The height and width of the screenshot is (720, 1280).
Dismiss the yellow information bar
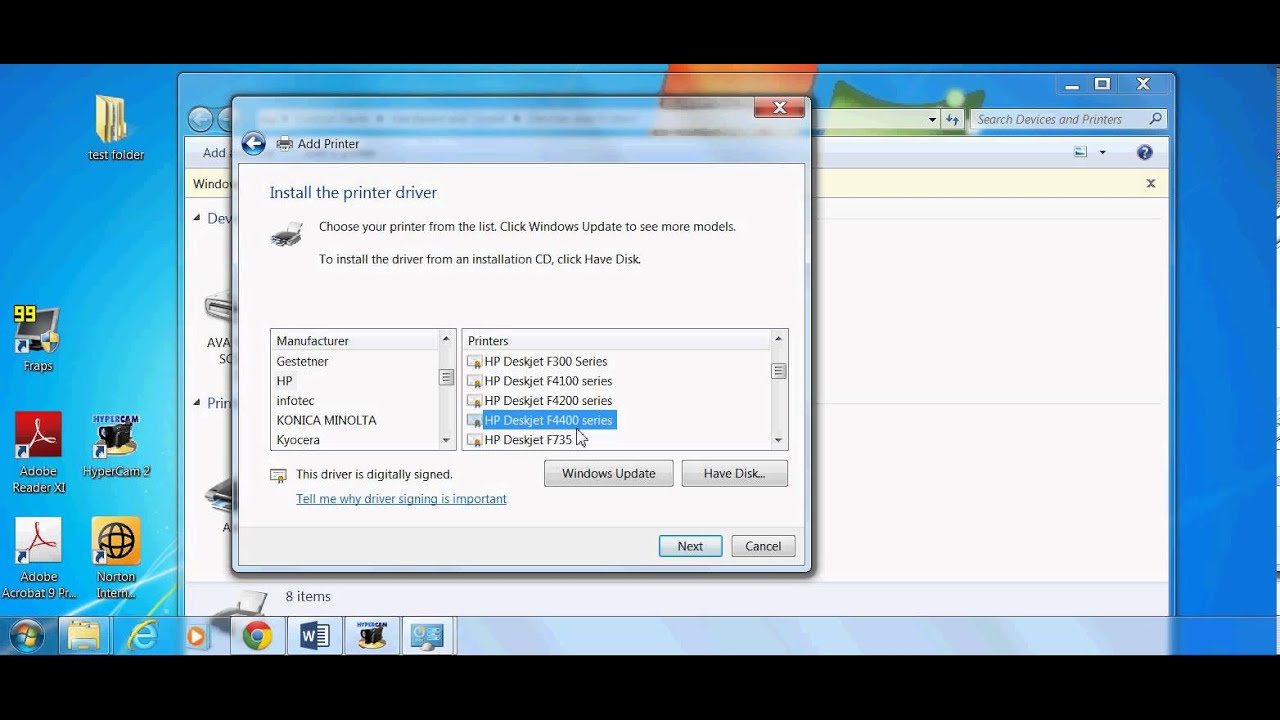(1151, 183)
